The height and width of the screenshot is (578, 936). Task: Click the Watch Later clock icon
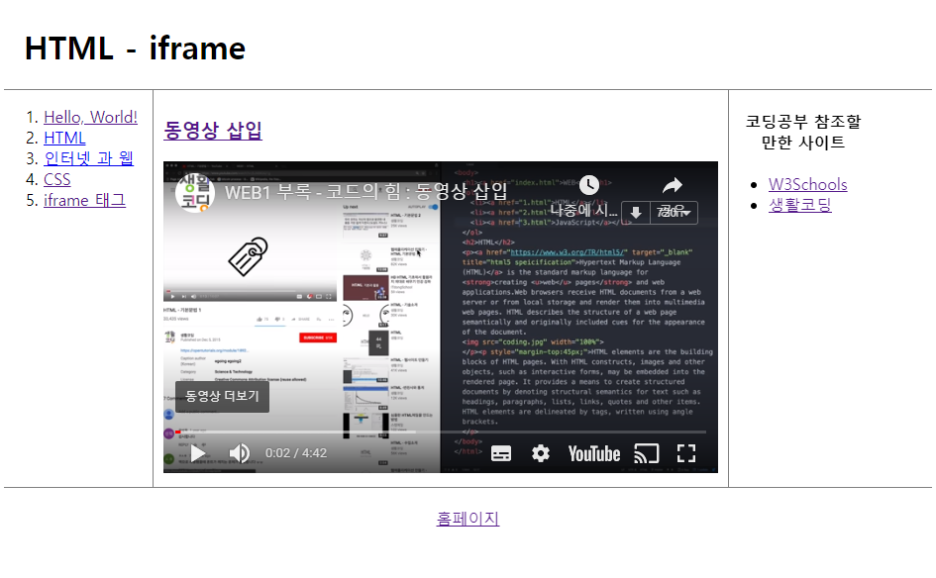(x=589, y=185)
